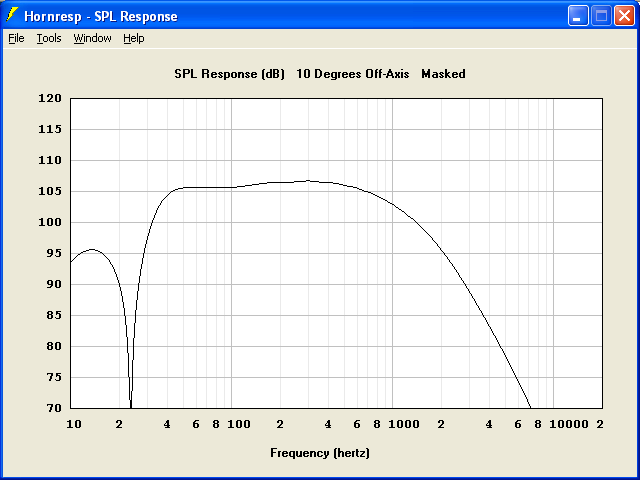
Task: Click the 'Masked' label in chart title
Action: coord(443,74)
